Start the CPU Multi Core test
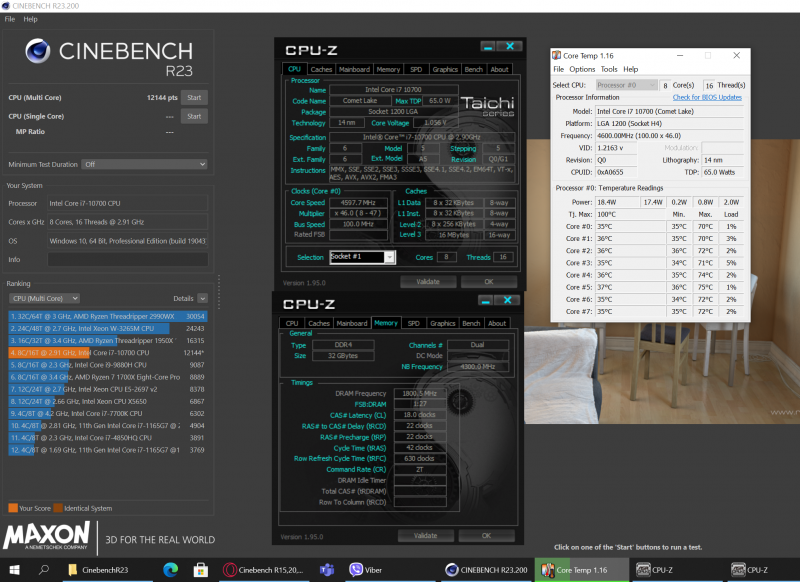 [x=194, y=97]
